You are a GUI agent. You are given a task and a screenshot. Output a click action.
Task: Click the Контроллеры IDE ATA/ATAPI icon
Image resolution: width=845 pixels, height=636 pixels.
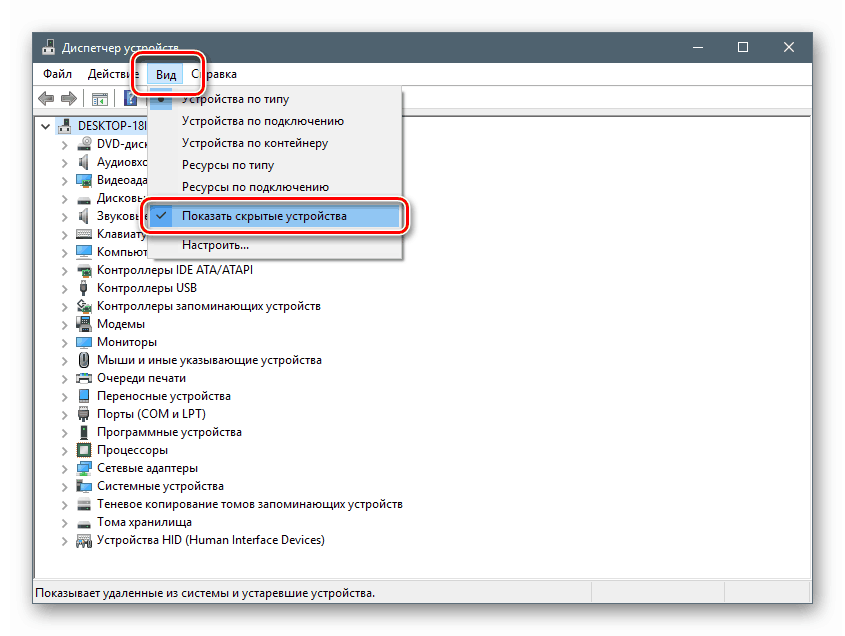pos(84,270)
